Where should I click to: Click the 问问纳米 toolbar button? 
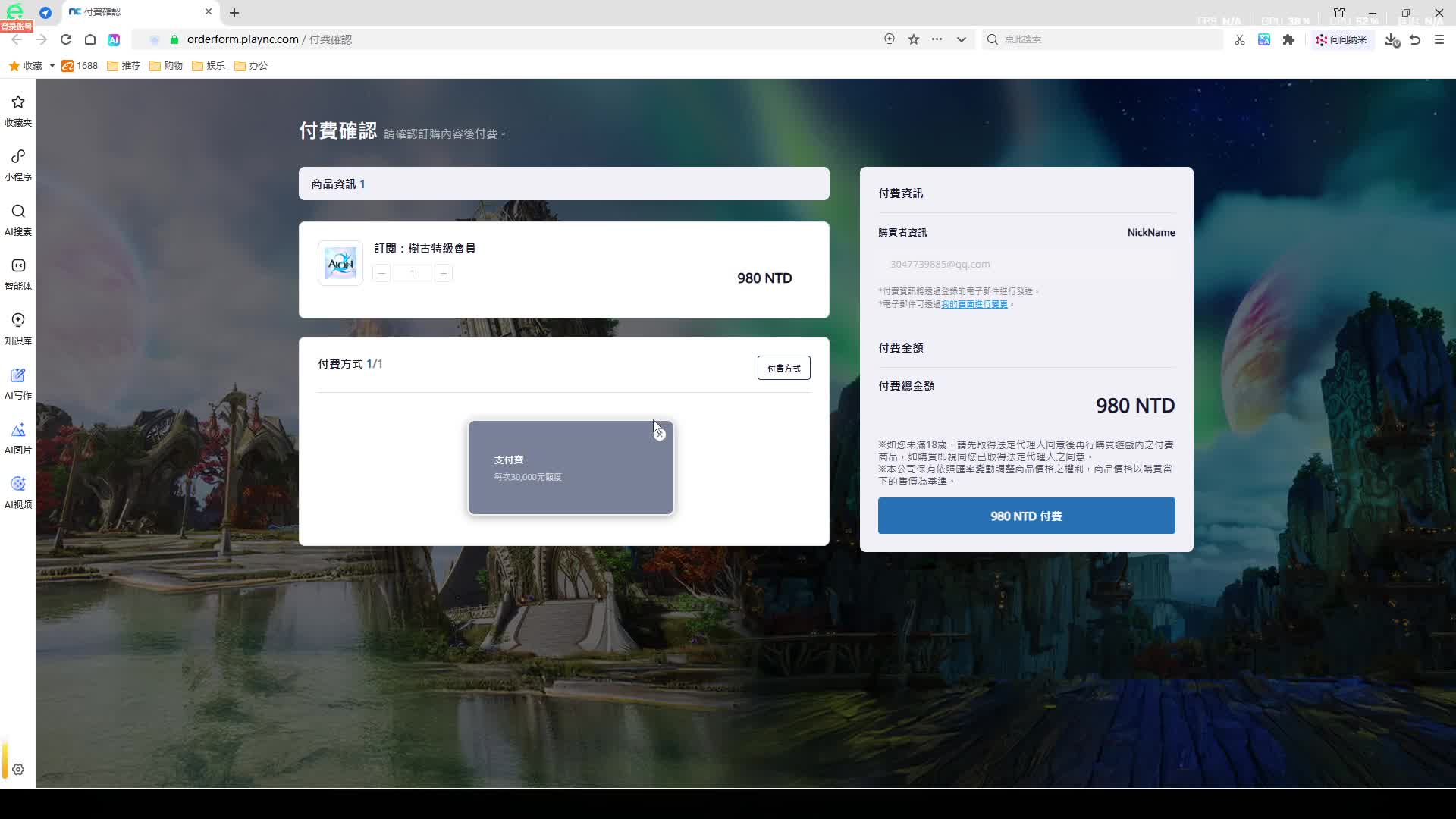(1342, 39)
